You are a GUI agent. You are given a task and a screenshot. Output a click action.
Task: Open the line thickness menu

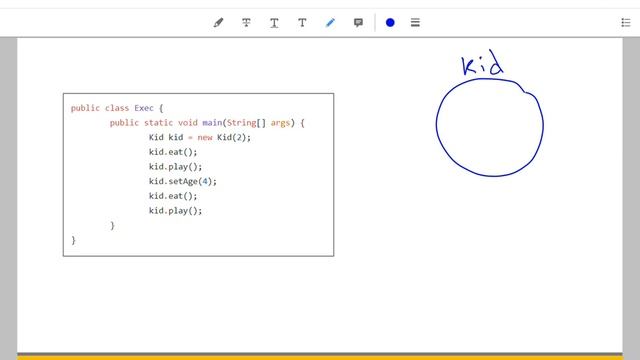click(x=415, y=22)
